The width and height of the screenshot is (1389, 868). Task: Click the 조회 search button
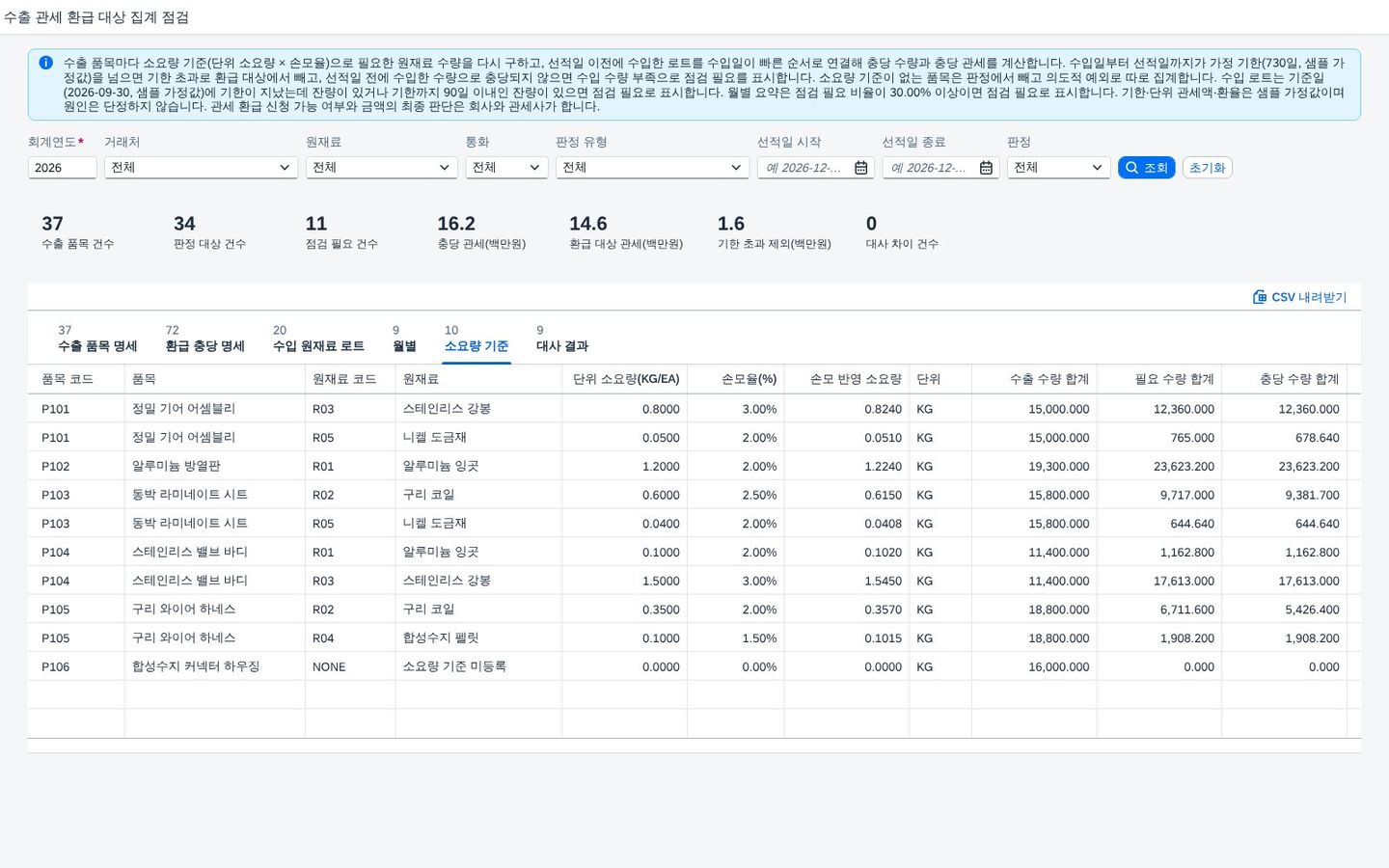pyautogui.click(x=1146, y=168)
